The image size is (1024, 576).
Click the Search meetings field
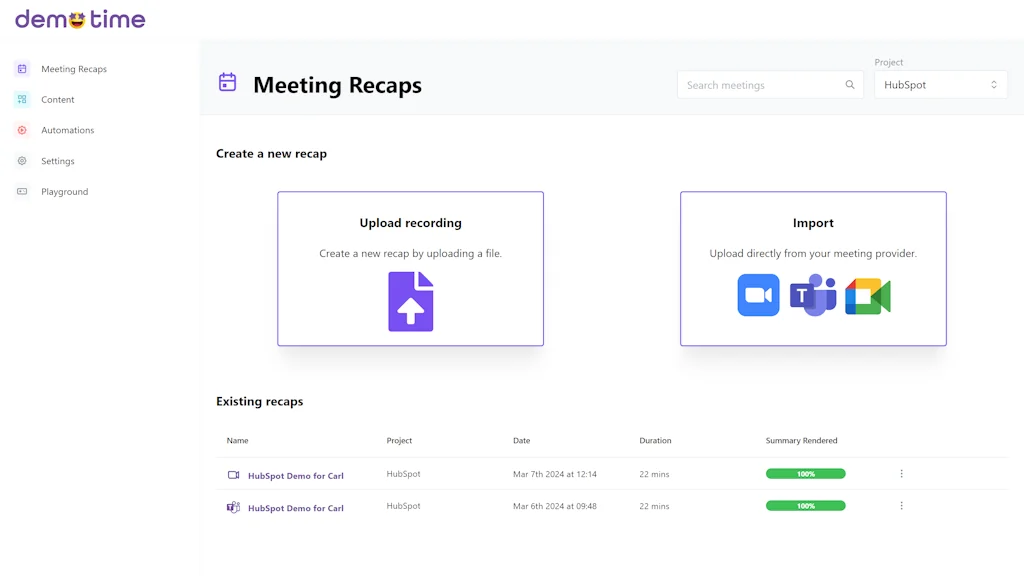(x=770, y=85)
